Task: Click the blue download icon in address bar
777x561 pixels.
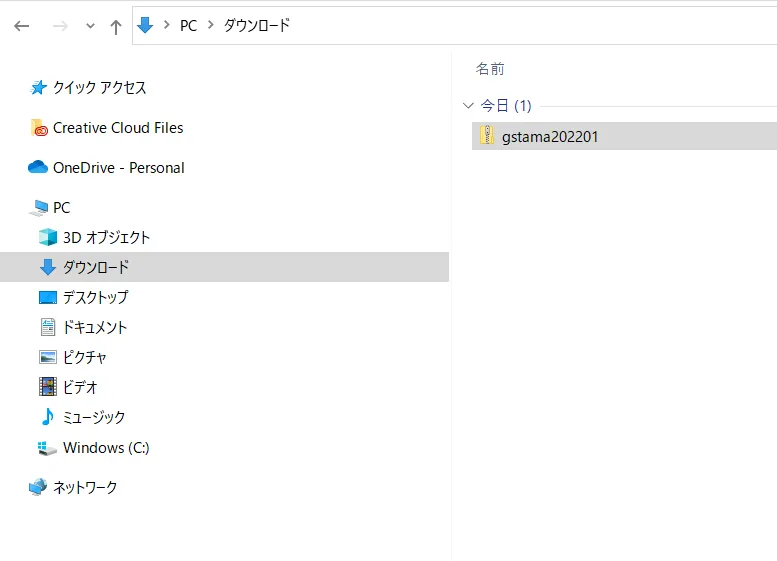Action: tap(145, 26)
